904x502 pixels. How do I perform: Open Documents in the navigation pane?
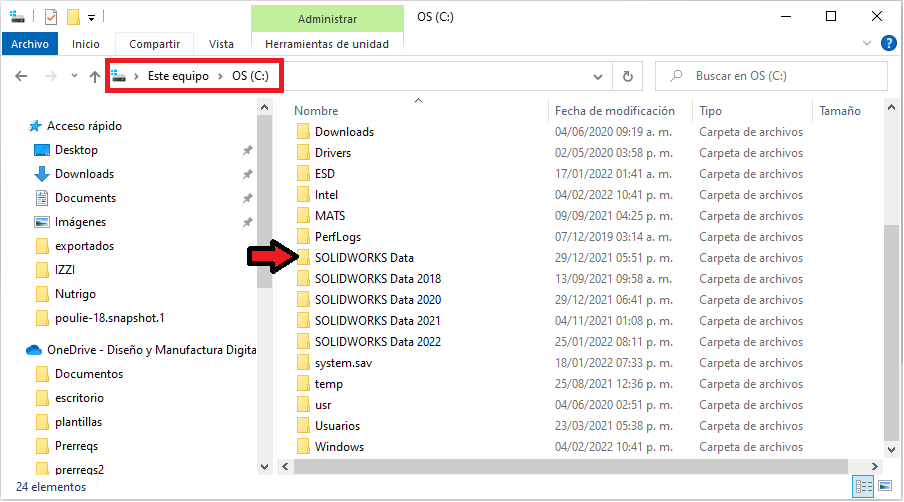[x=85, y=198]
